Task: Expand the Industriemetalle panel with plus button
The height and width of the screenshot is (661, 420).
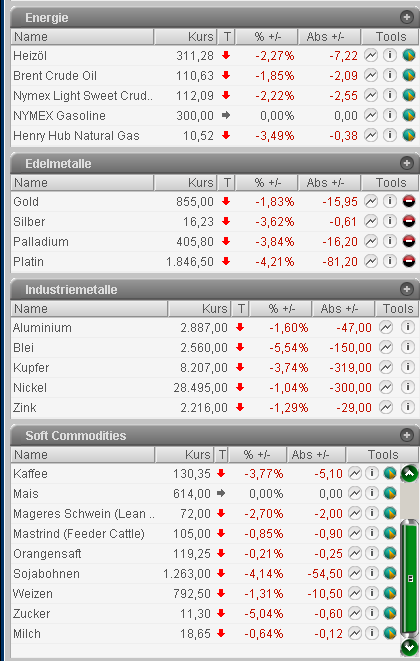Action: (407, 289)
